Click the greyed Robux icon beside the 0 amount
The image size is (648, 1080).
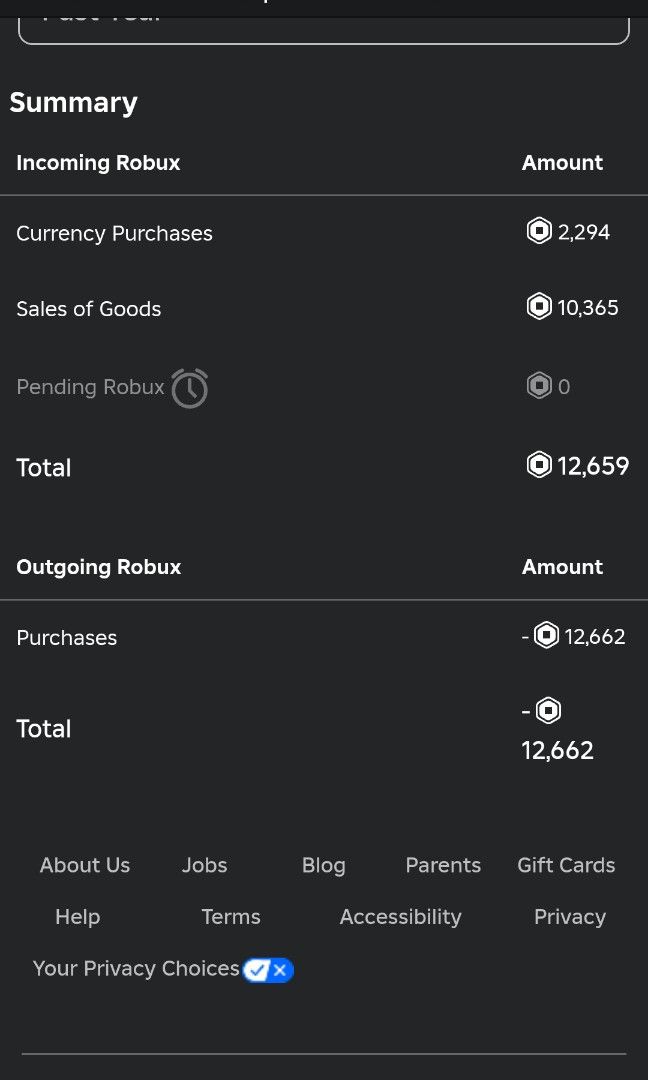point(538,386)
